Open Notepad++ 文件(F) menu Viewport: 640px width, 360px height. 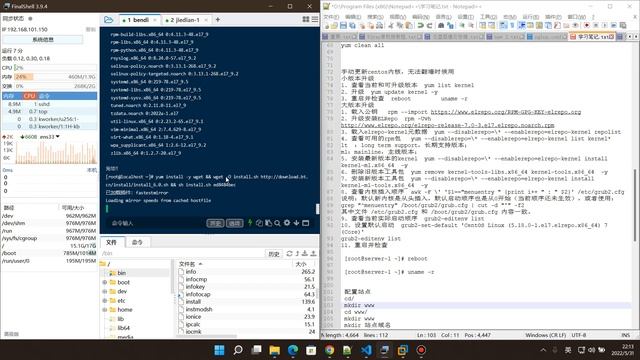point(331,17)
